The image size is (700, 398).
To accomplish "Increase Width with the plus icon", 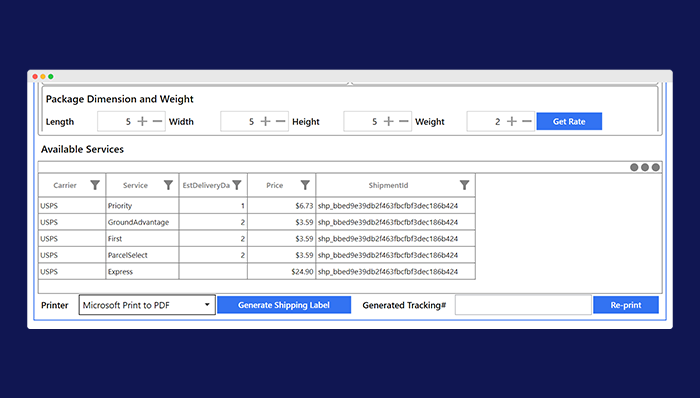I will click(265, 121).
